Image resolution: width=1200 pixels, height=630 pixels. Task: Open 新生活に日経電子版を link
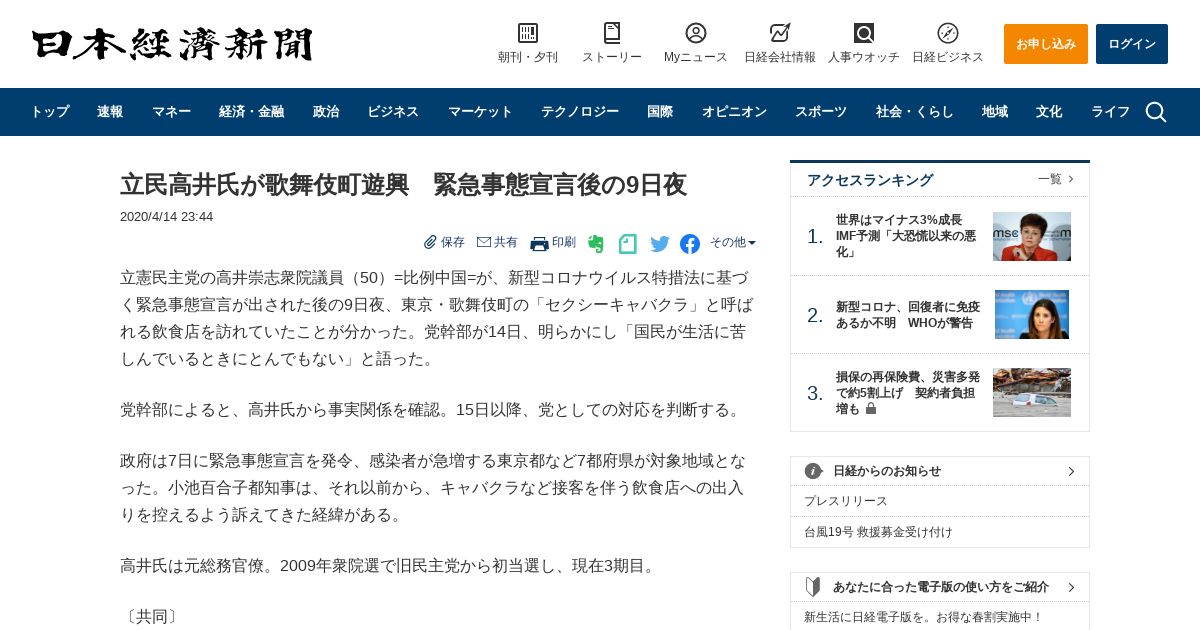[x=923, y=617]
